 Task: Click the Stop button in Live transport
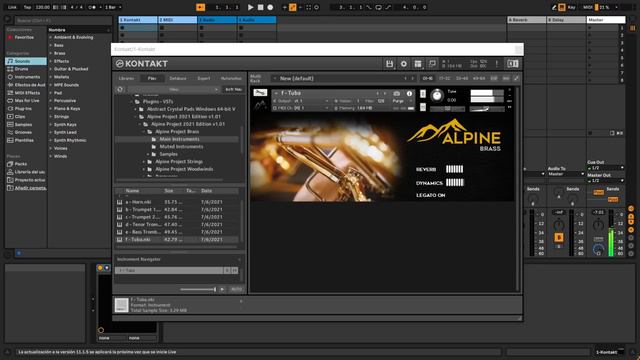coord(260,7)
